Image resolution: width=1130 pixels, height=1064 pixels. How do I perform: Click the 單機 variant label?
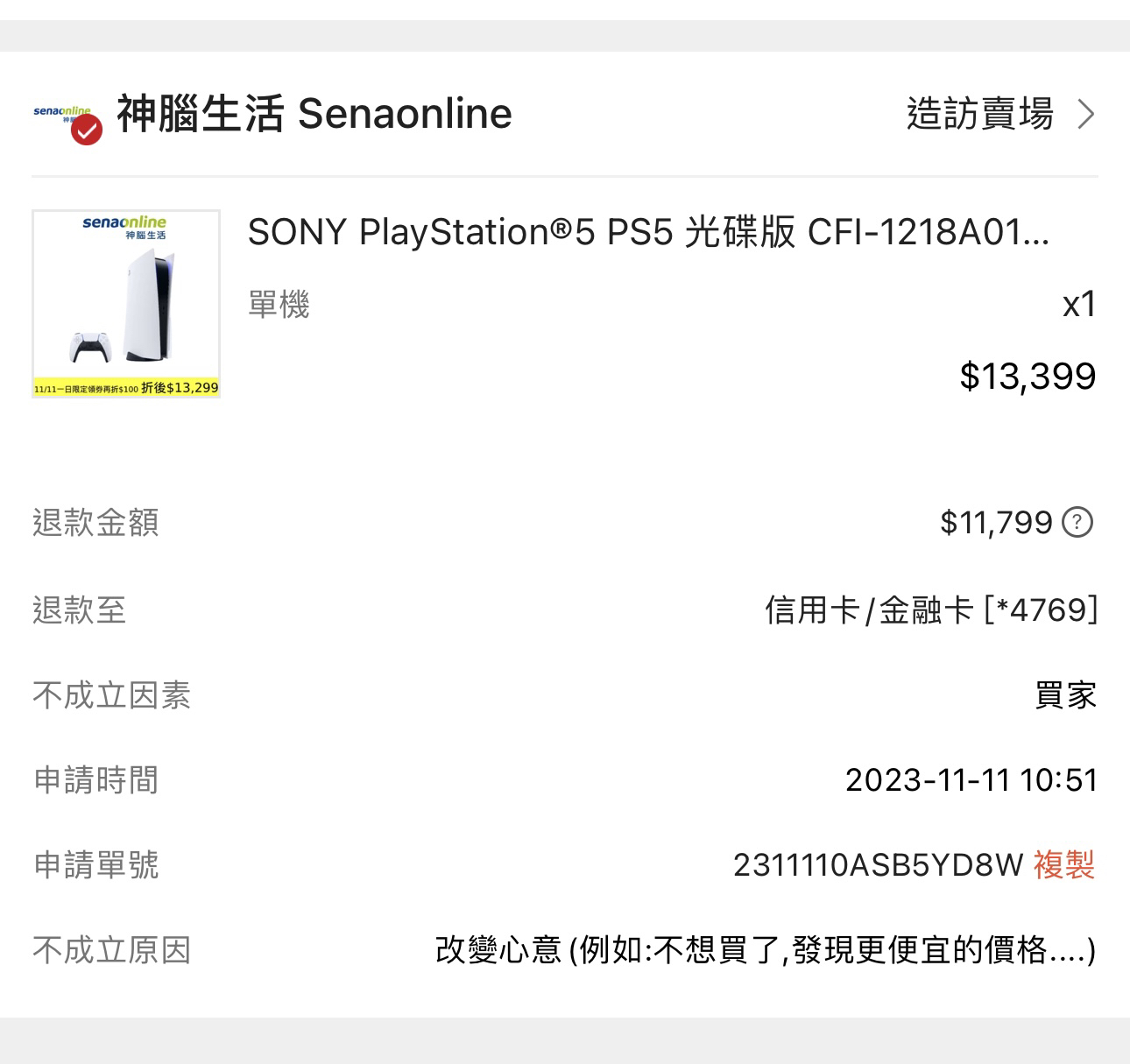[279, 305]
